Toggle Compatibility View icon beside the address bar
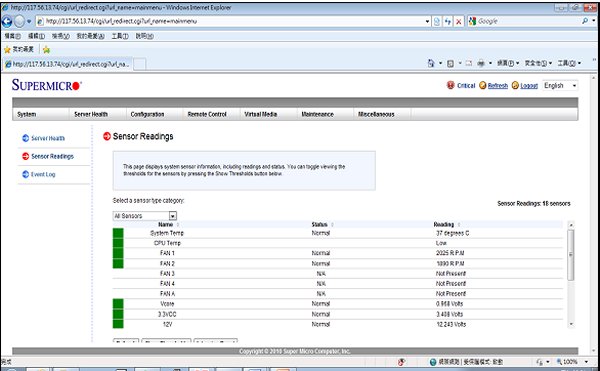This screenshot has width=600, height=371. 437,21
